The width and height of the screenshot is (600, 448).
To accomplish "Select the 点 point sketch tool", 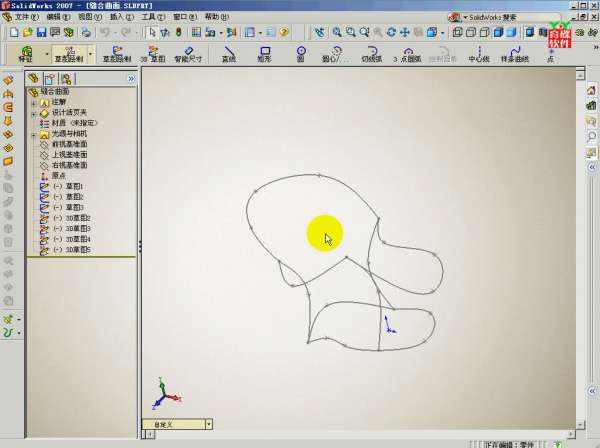I will pyautogui.click(x=551, y=55).
